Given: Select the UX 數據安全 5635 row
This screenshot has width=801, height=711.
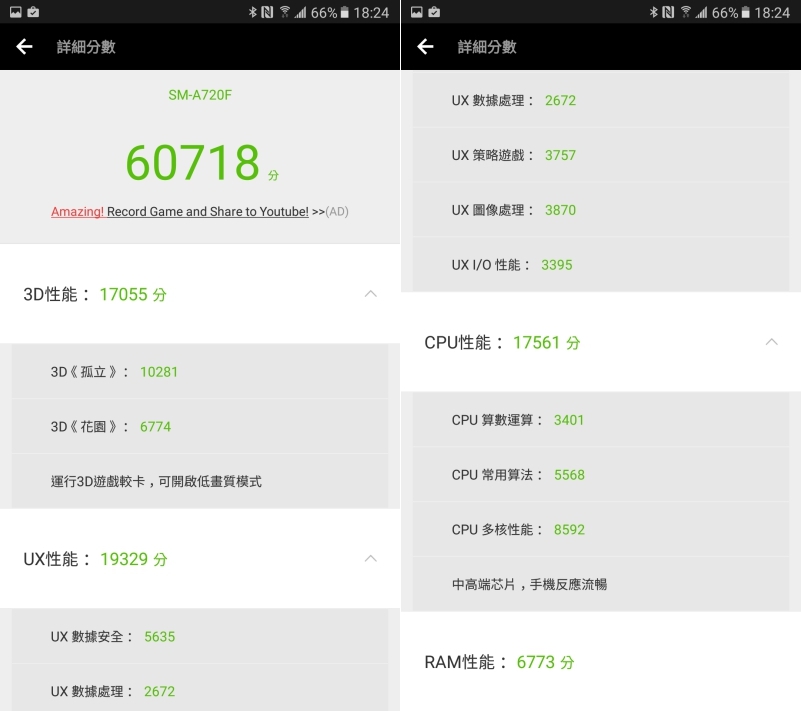Looking at the screenshot, I should tap(200, 636).
